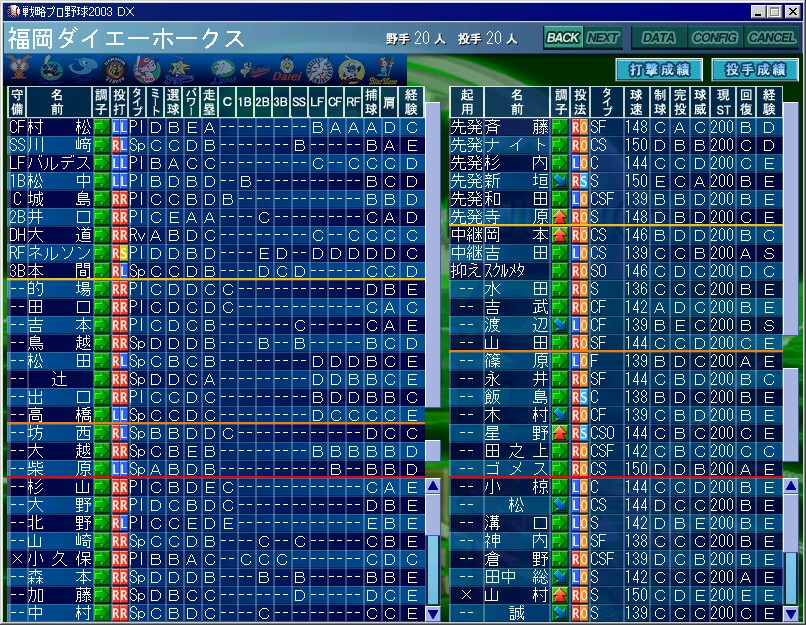Viewport: 806px width, 625px height.
Task: Open the DATA menu
Action: click(657, 38)
